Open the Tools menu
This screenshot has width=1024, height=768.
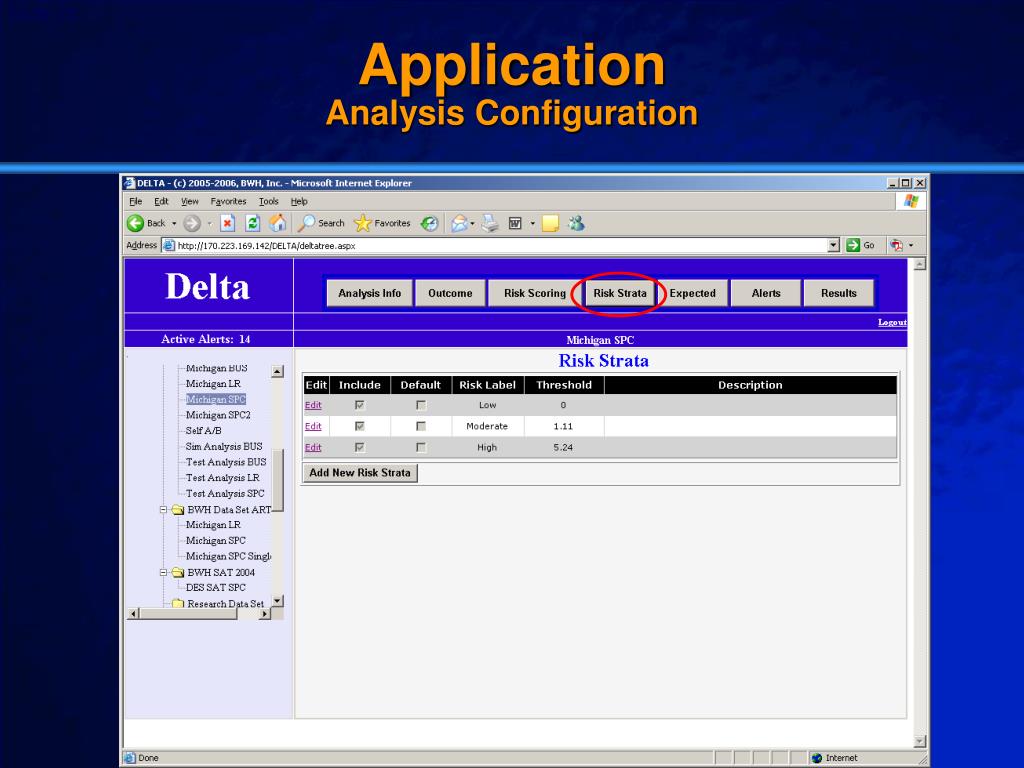pos(268,201)
